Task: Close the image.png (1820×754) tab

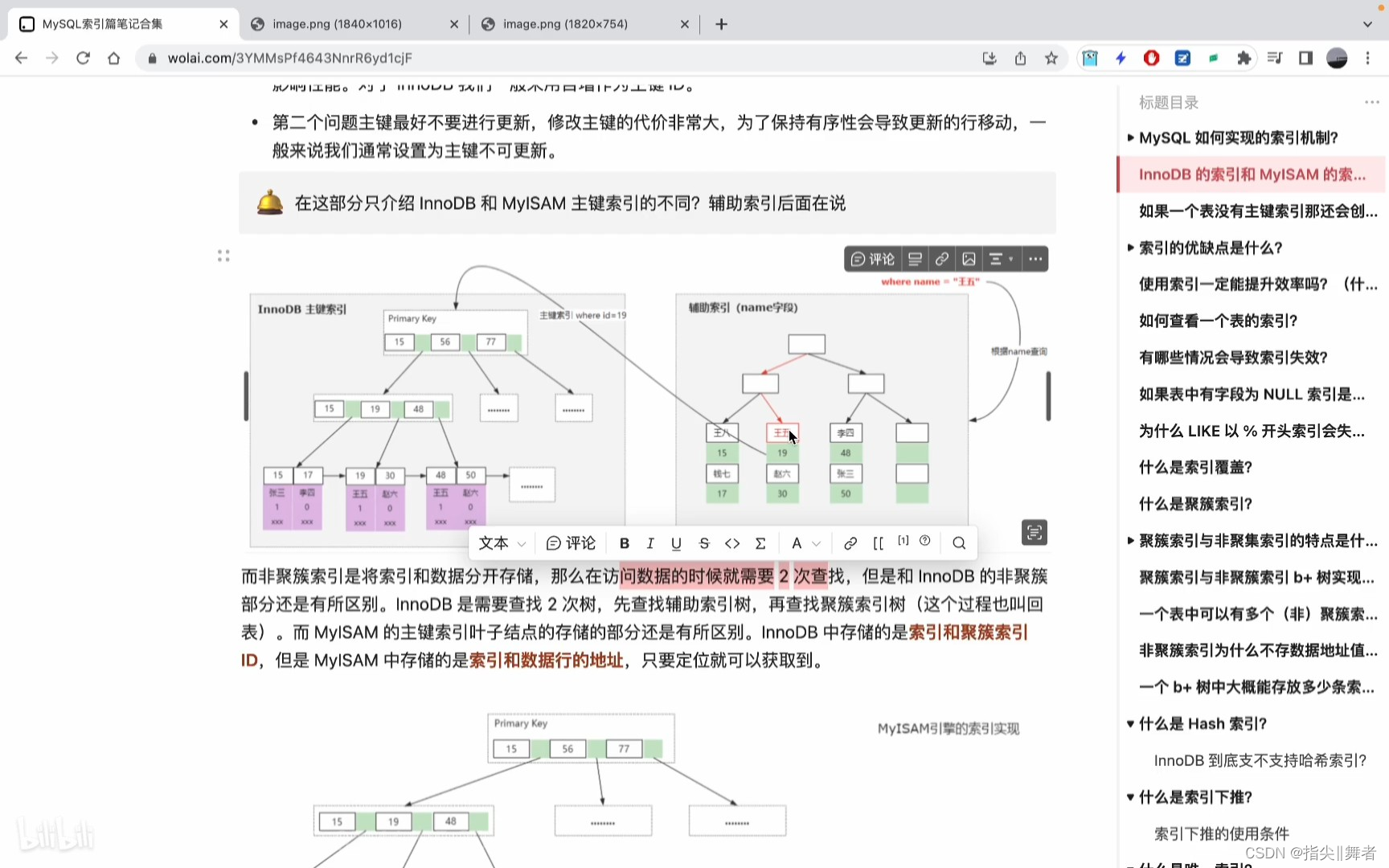Action: point(684,24)
